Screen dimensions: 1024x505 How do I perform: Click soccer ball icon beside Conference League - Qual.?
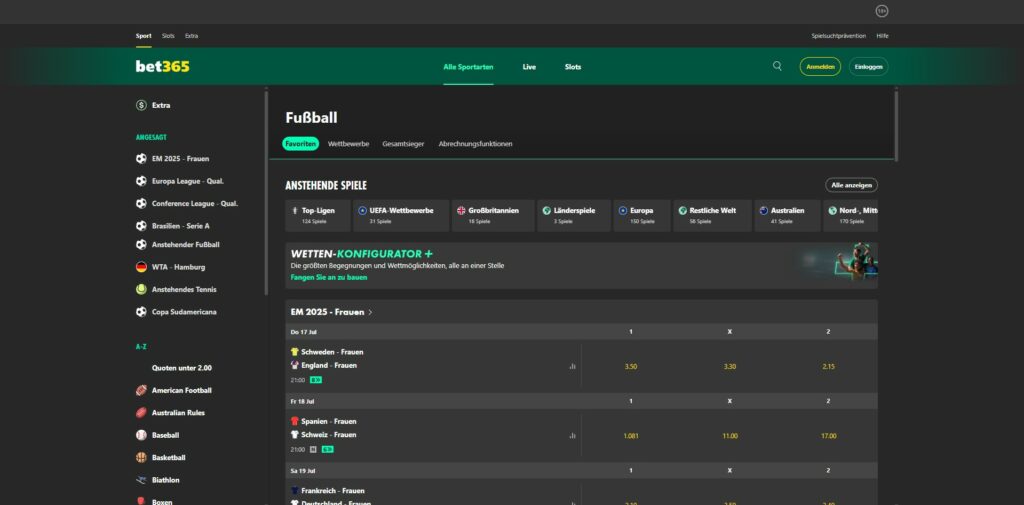click(141, 203)
